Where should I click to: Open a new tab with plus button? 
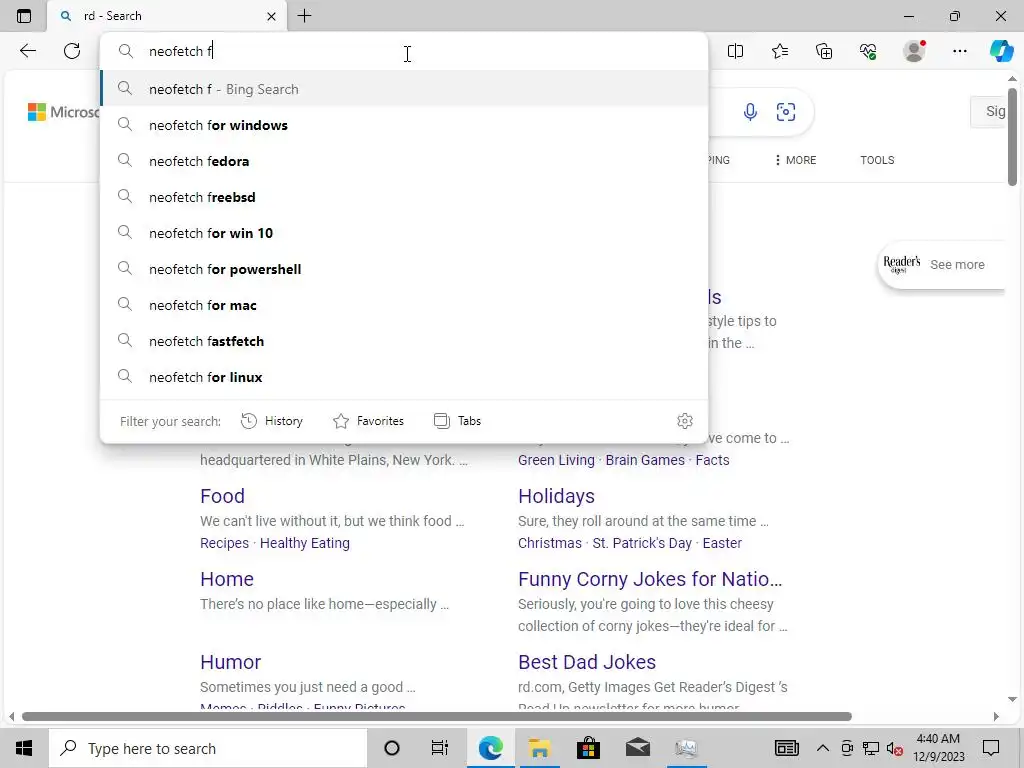(304, 16)
